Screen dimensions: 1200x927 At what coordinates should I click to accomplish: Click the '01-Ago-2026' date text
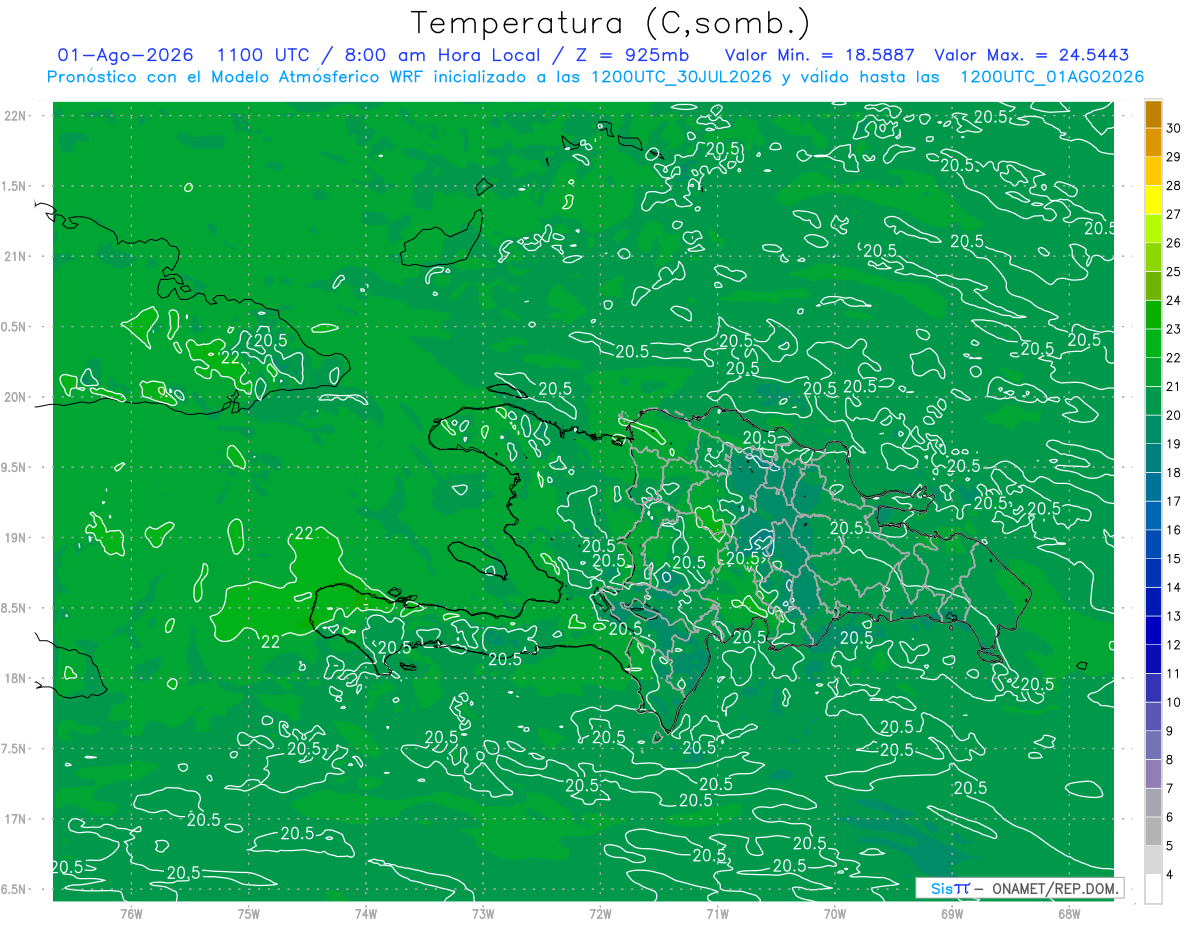pos(125,55)
